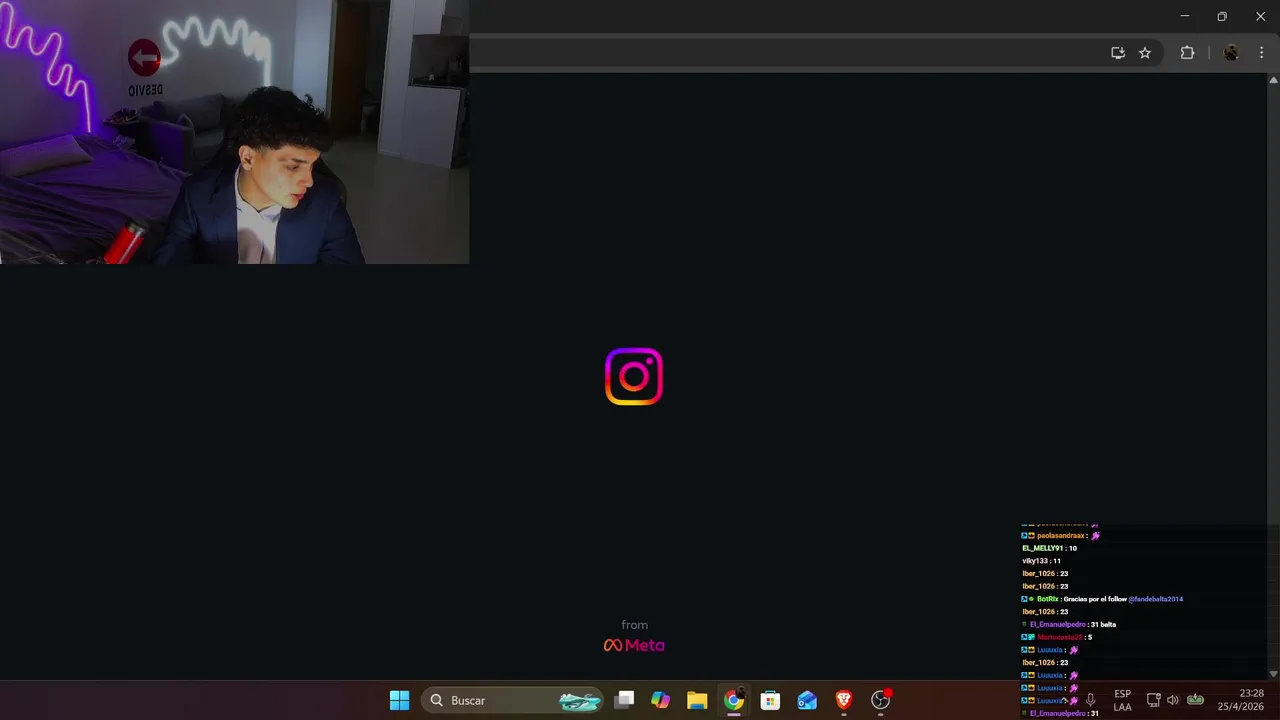Open the install app icon in address bar
The height and width of the screenshot is (720, 1280).
tap(1118, 53)
